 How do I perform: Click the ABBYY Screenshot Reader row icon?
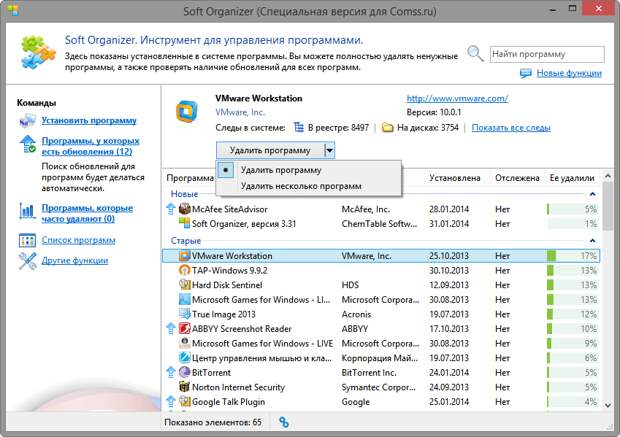[184, 329]
